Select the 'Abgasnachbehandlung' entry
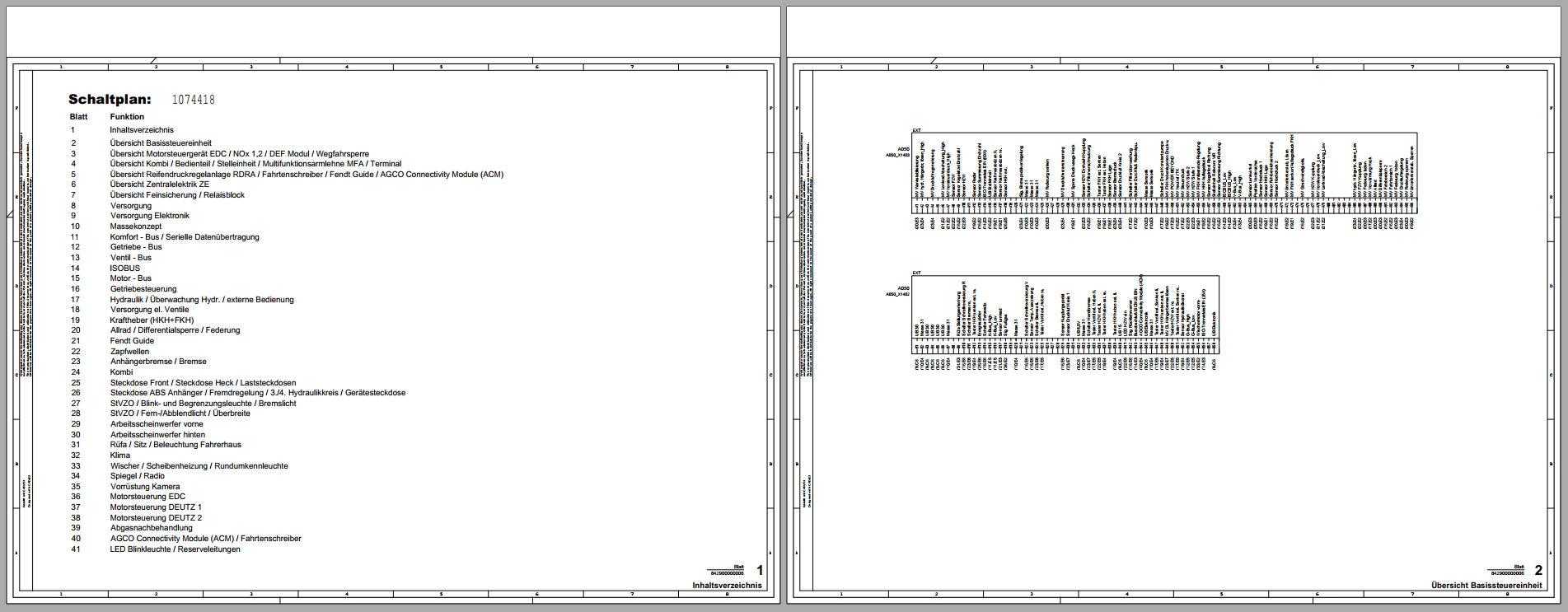Image resolution: width=1568 pixels, height=612 pixels. click(x=152, y=528)
